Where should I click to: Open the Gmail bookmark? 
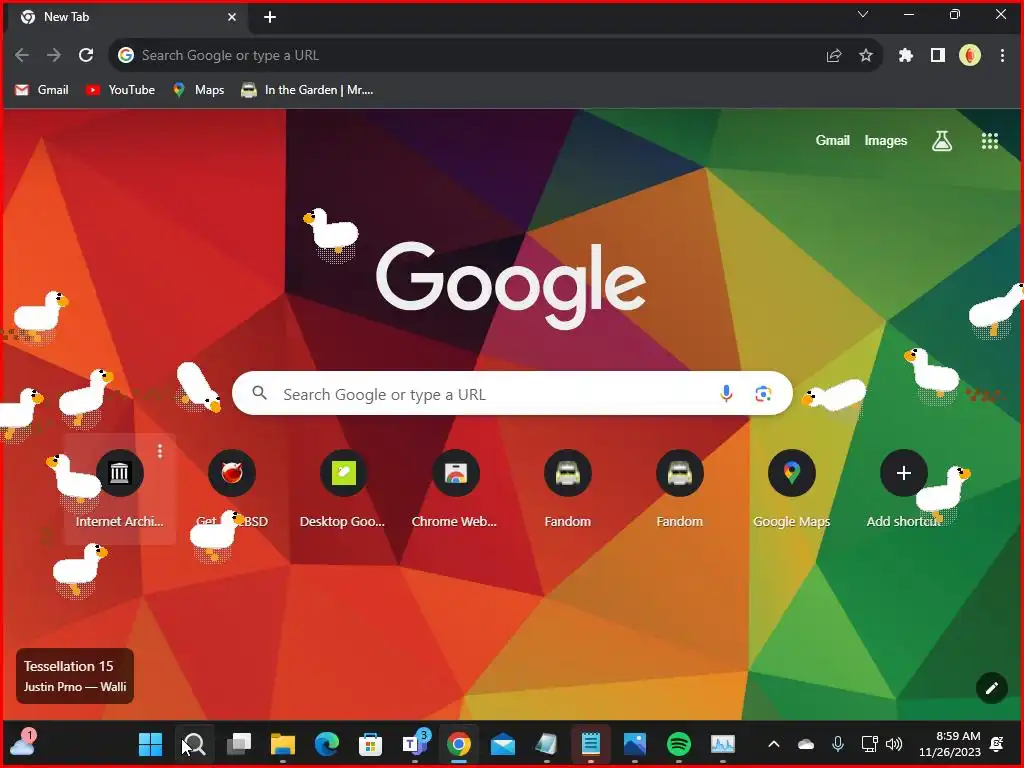[x=41, y=90]
